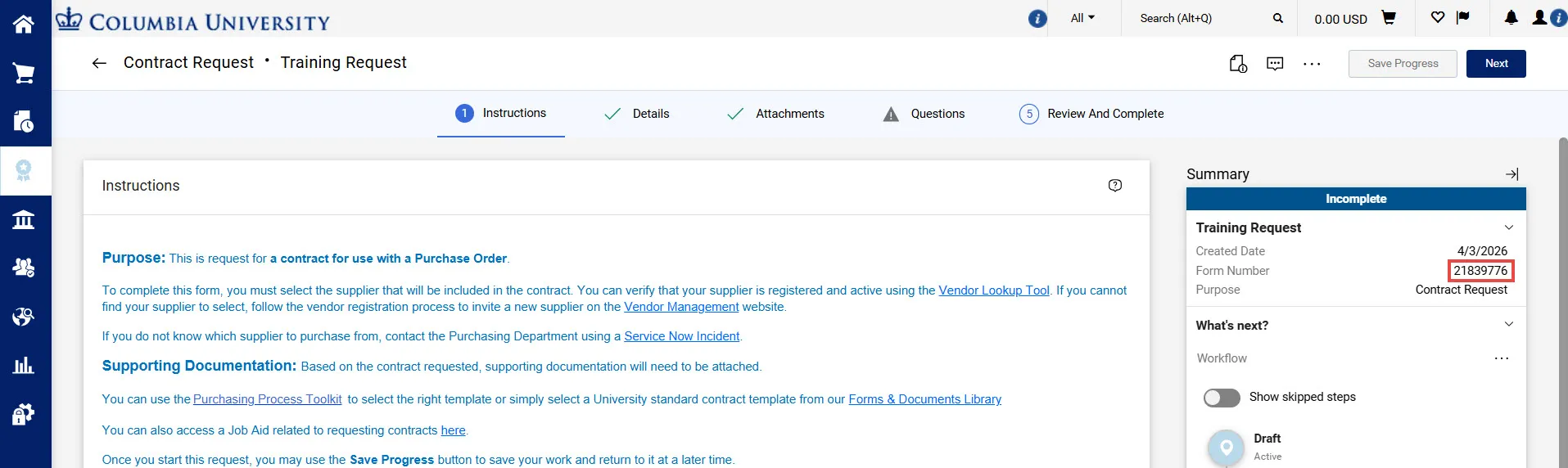Open the Workflow ellipsis menu

(x=1502, y=358)
